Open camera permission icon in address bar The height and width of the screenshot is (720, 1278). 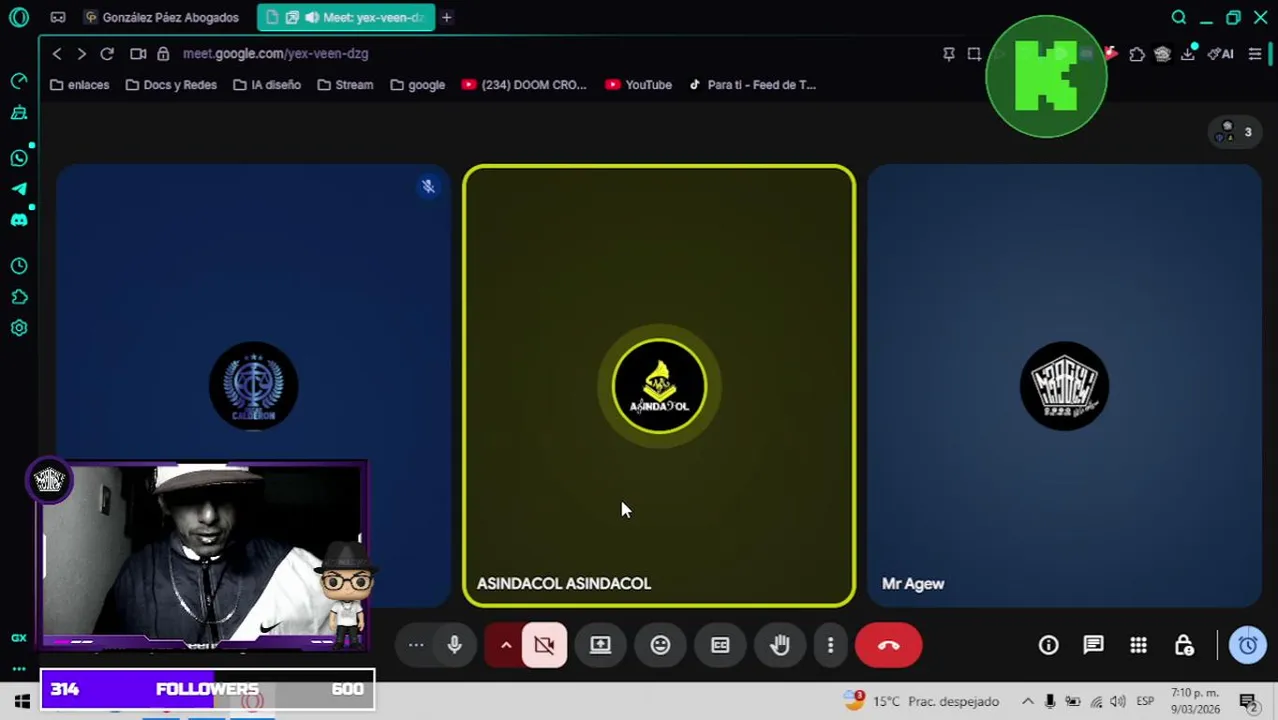tap(138, 54)
